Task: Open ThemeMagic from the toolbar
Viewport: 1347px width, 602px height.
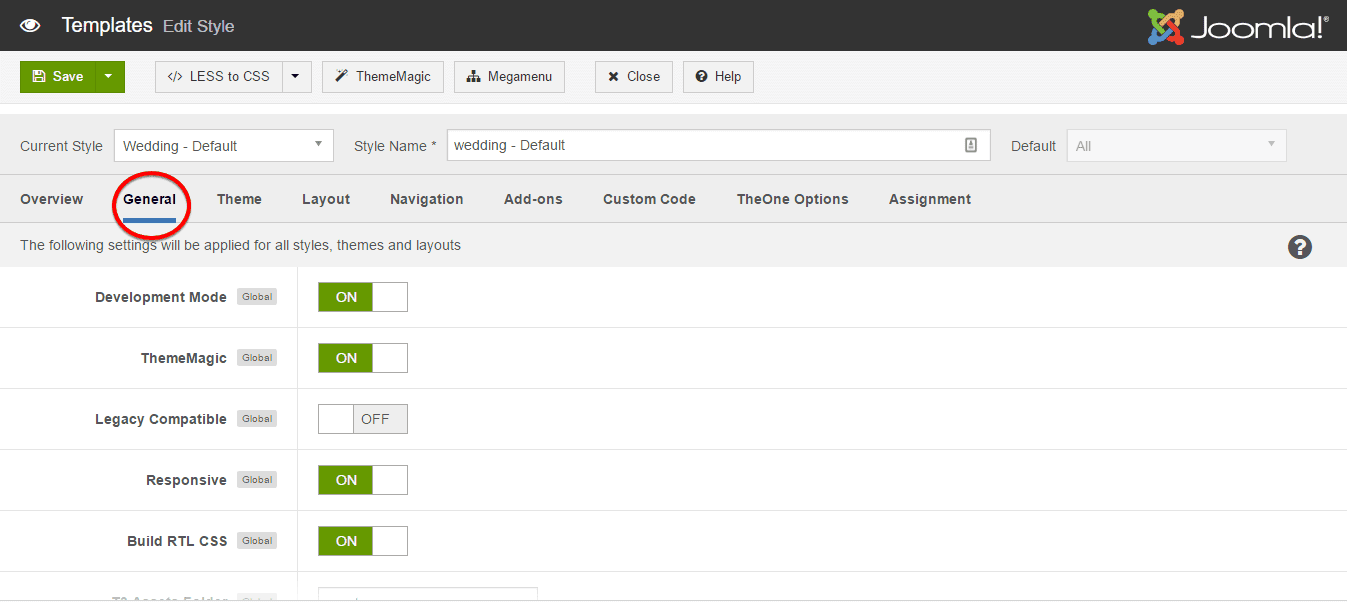Action: (x=382, y=77)
